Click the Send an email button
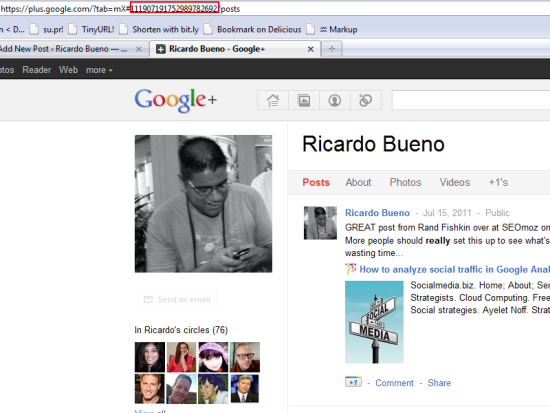 pyautogui.click(x=177, y=299)
